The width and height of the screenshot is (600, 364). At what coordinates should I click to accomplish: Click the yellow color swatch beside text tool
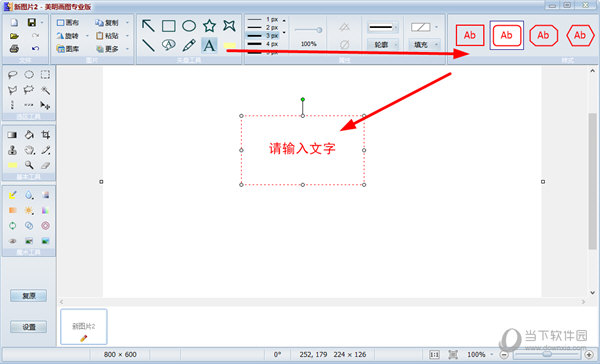(x=229, y=46)
